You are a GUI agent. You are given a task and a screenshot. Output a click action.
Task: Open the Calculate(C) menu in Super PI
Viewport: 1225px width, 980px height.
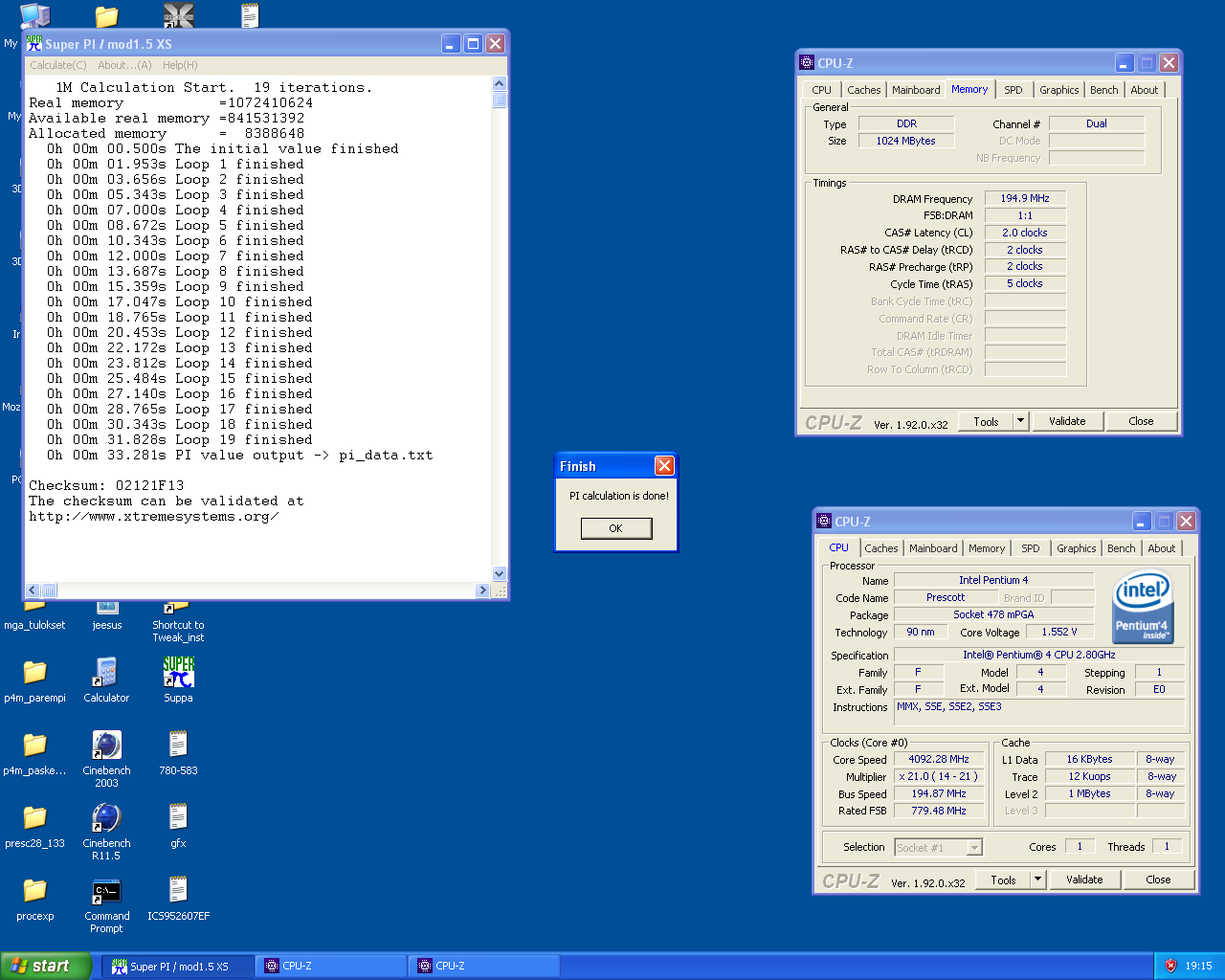[58, 65]
